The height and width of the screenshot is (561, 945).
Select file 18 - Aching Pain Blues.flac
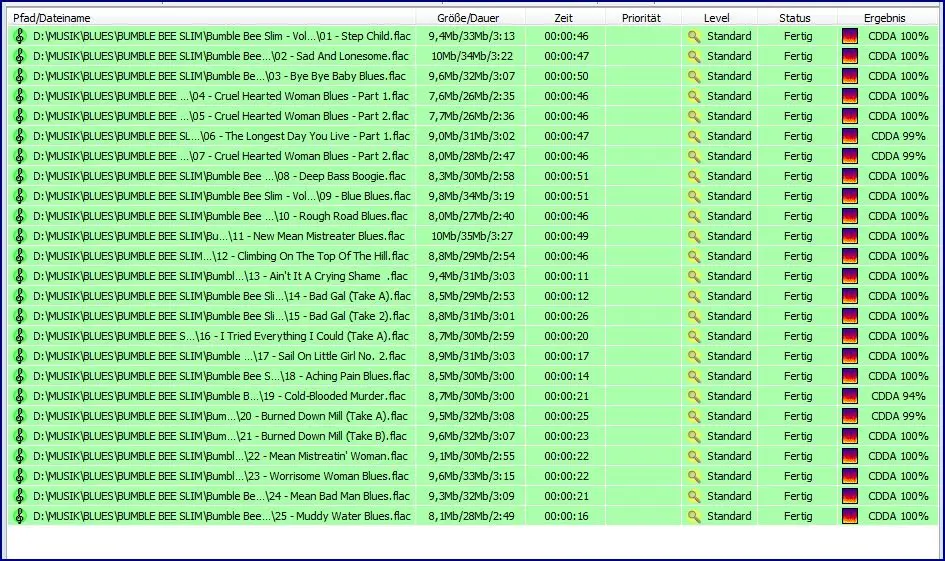(x=221, y=376)
